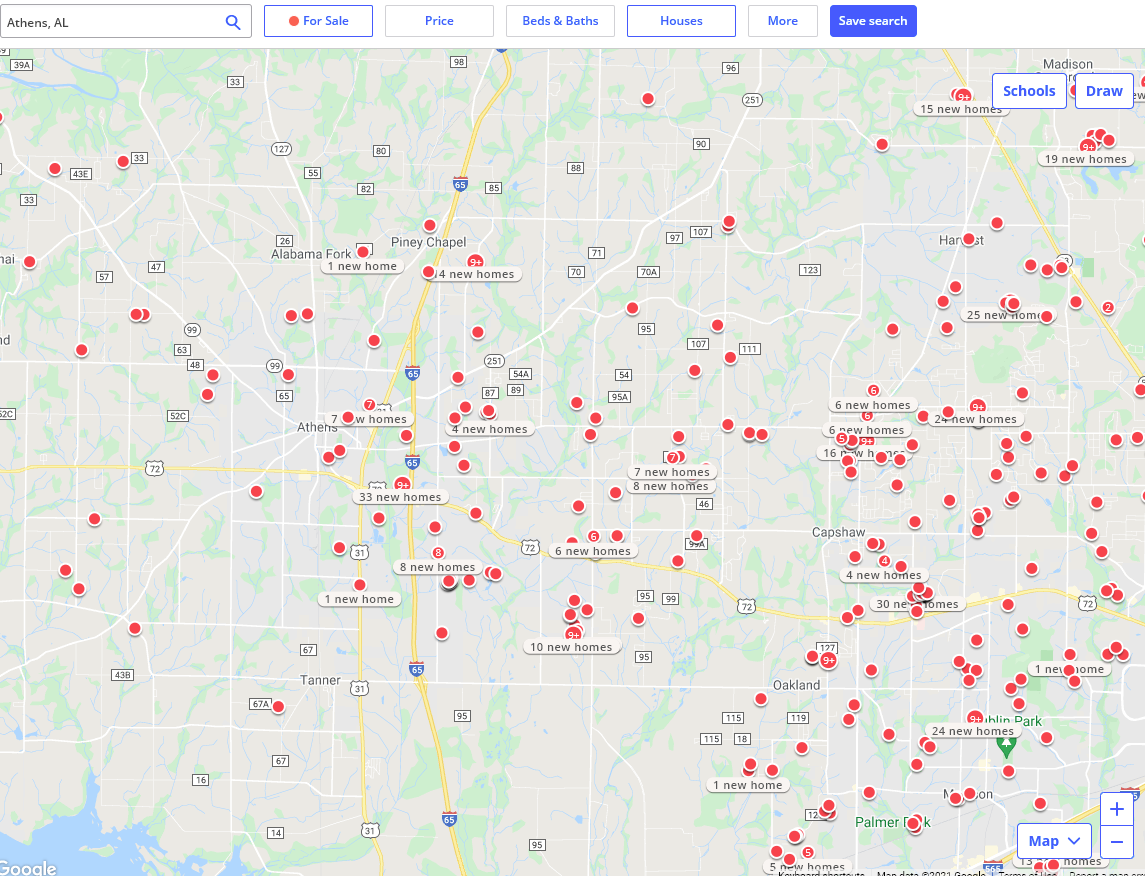
Task: Click the 30 new homes cluster marker
Action: pyautogui.click(x=917, y=604)
